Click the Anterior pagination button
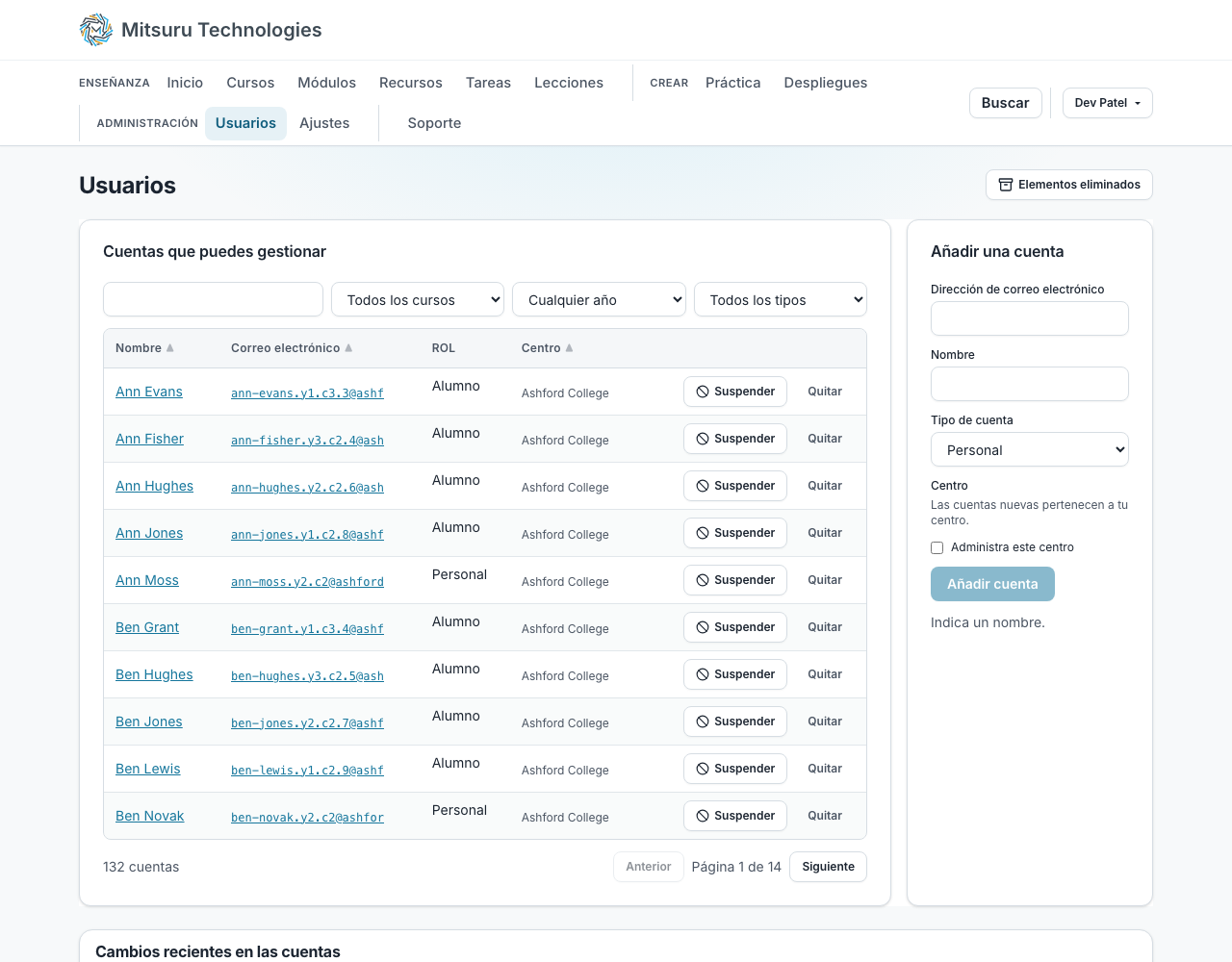This screenshot has height=962, width=1232. 649,867
